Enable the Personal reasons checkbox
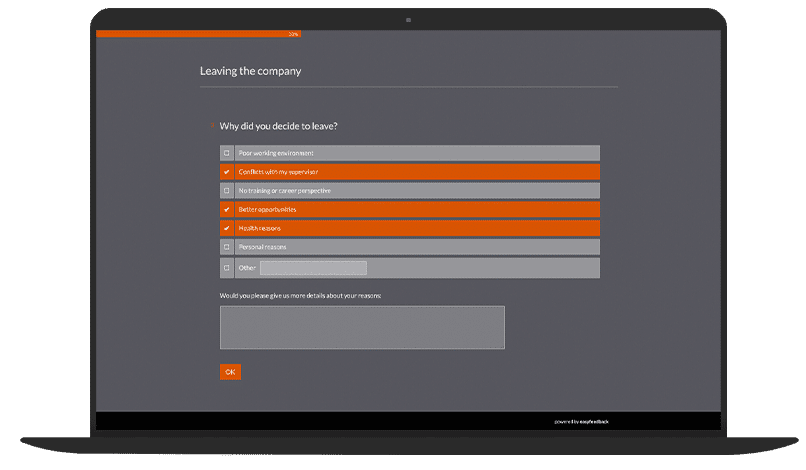Viewport: 806px width, 470px height. point(227,247)
